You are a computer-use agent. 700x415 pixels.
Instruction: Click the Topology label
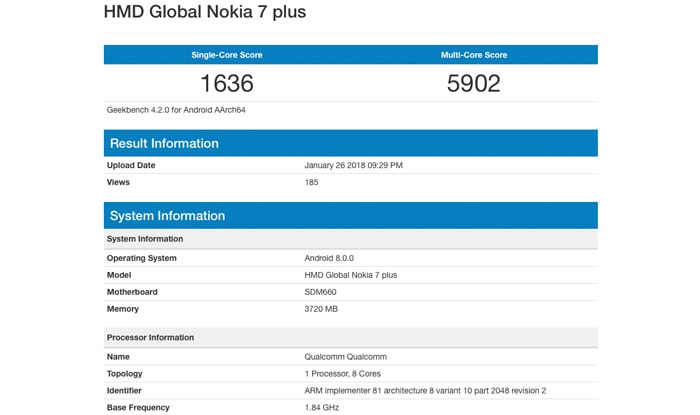[125, 374]
